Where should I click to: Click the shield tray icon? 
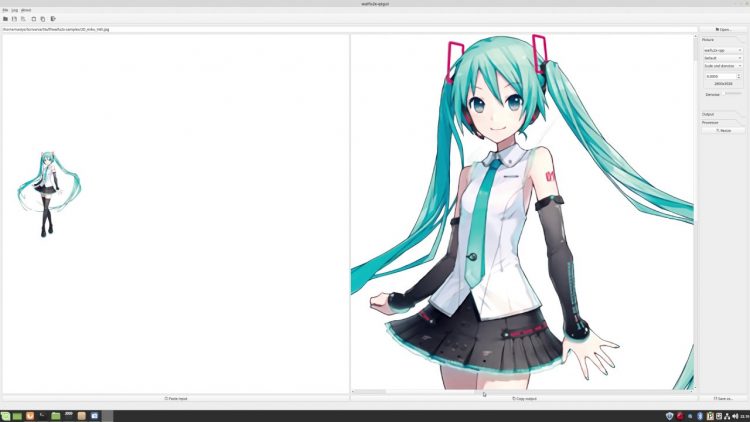670,416
